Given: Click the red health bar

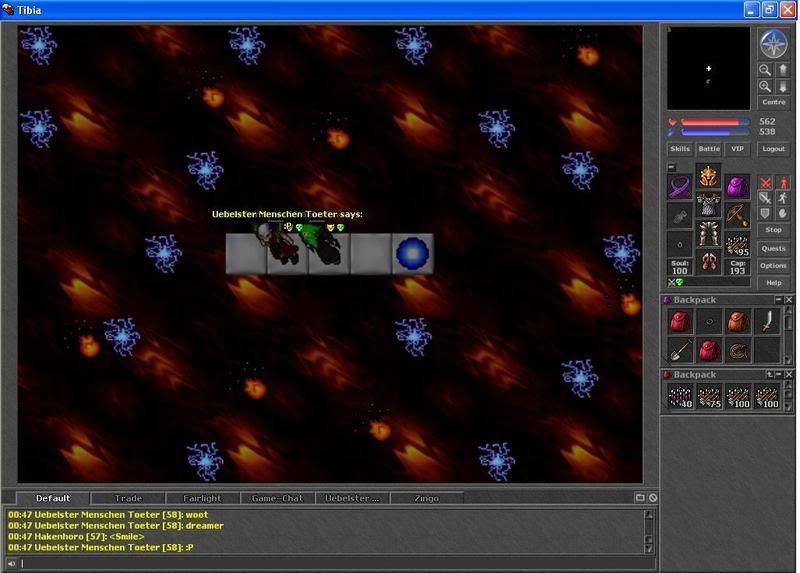Looking at the screenshot, I should tap(715, 122).
